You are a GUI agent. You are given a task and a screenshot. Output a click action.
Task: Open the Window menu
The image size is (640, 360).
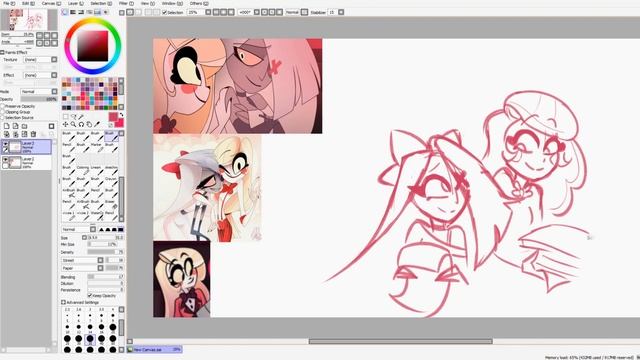pos(171,3)
